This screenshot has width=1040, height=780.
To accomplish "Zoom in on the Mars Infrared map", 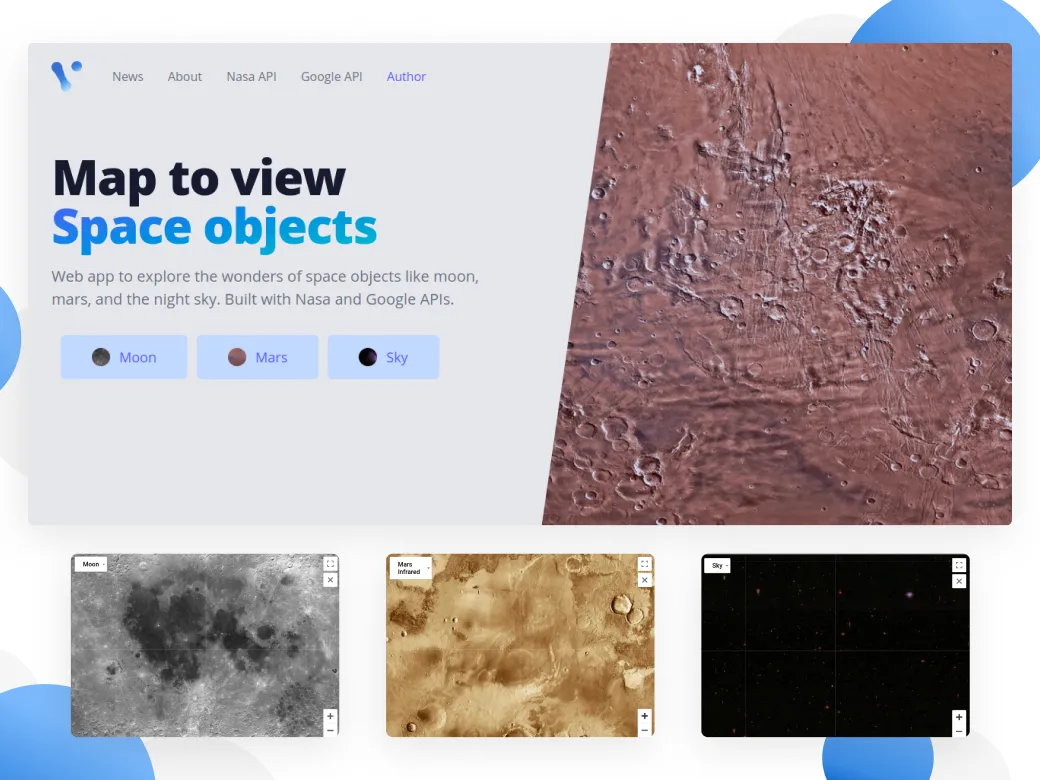I will click(645, 716).
